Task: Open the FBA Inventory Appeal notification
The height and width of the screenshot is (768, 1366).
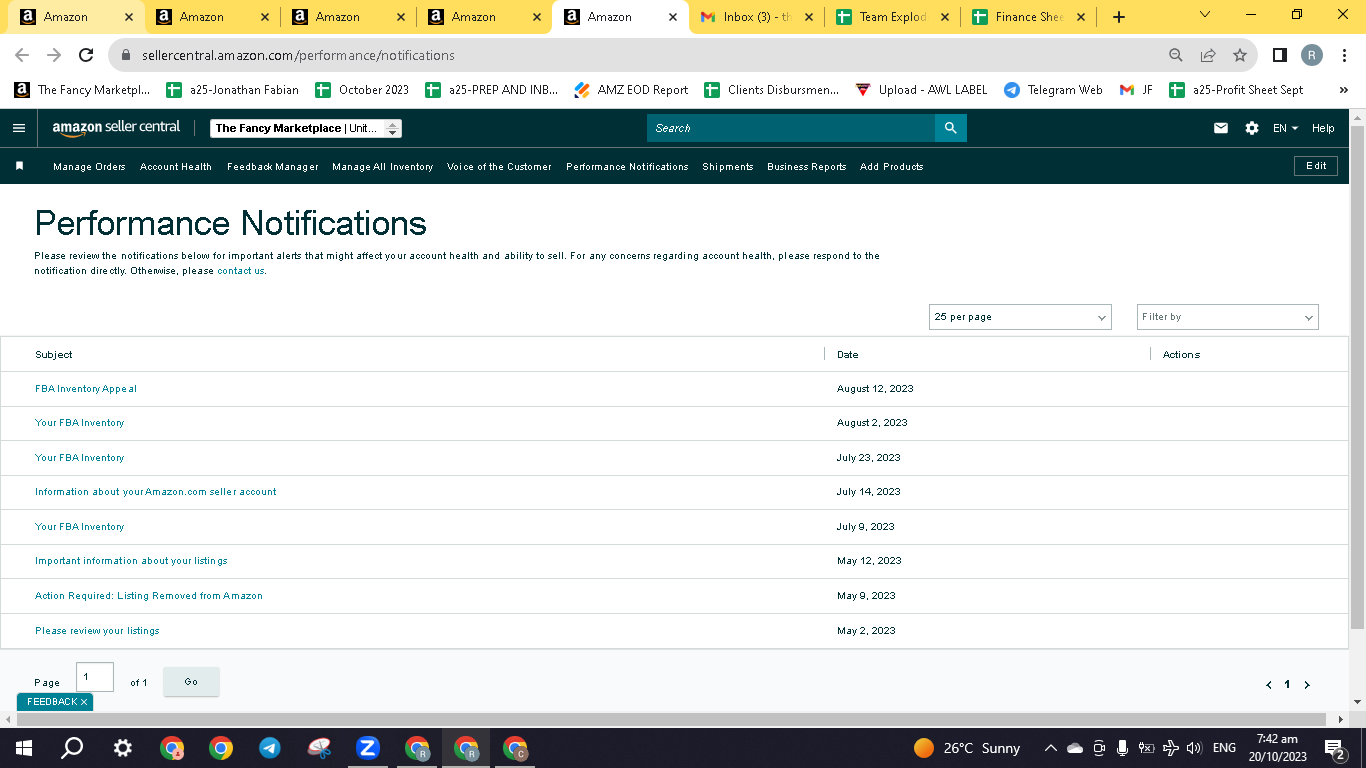Action: (x=86, y=389)
